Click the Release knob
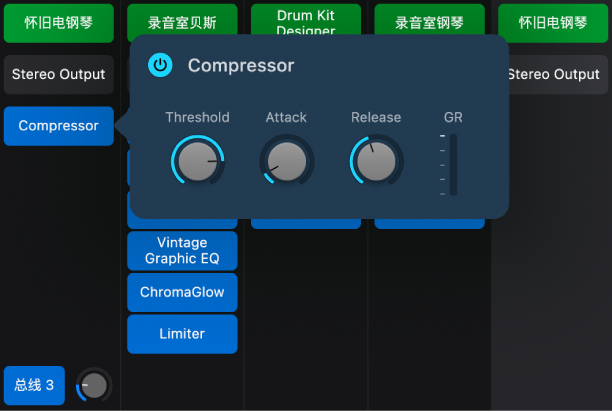 coord(376,160)
